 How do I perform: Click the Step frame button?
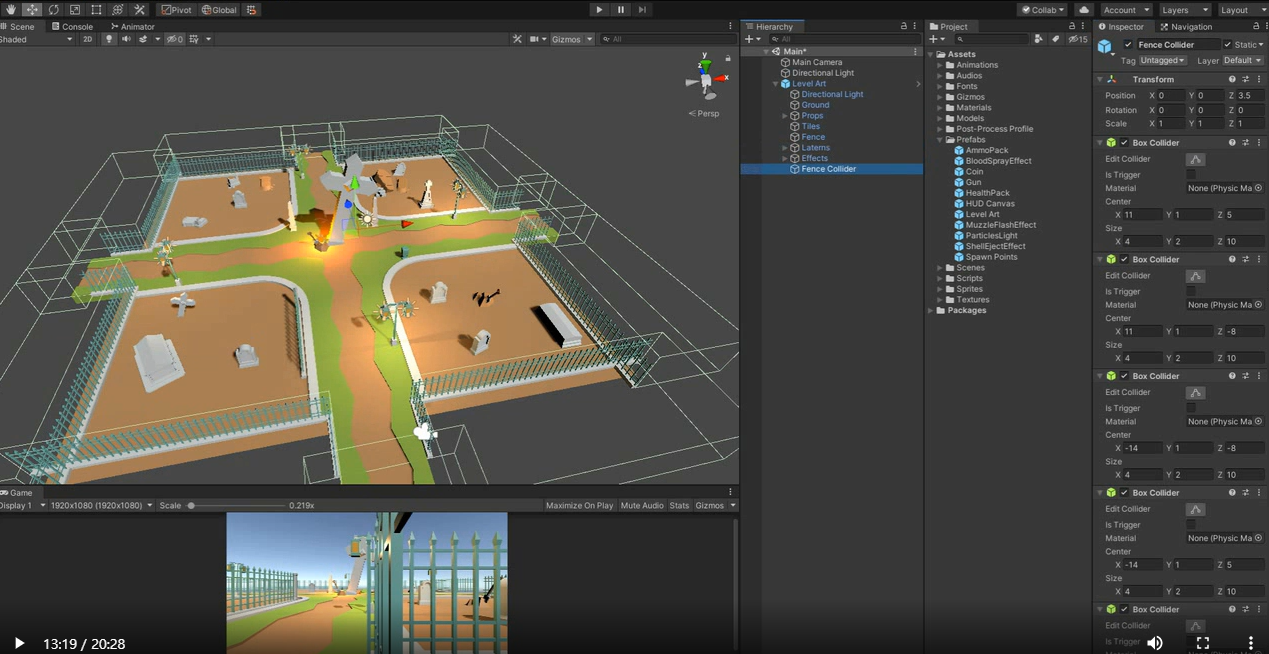pos(642,10)
